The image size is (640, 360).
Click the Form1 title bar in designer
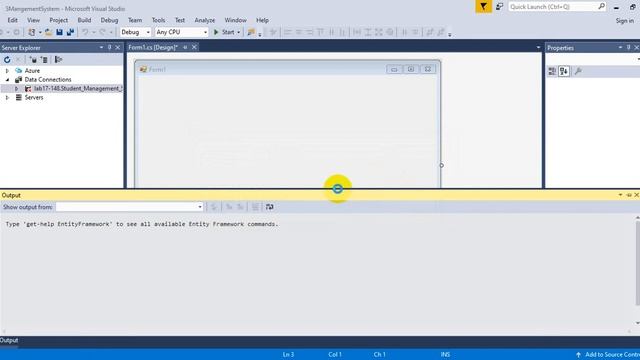coord(288,69)
